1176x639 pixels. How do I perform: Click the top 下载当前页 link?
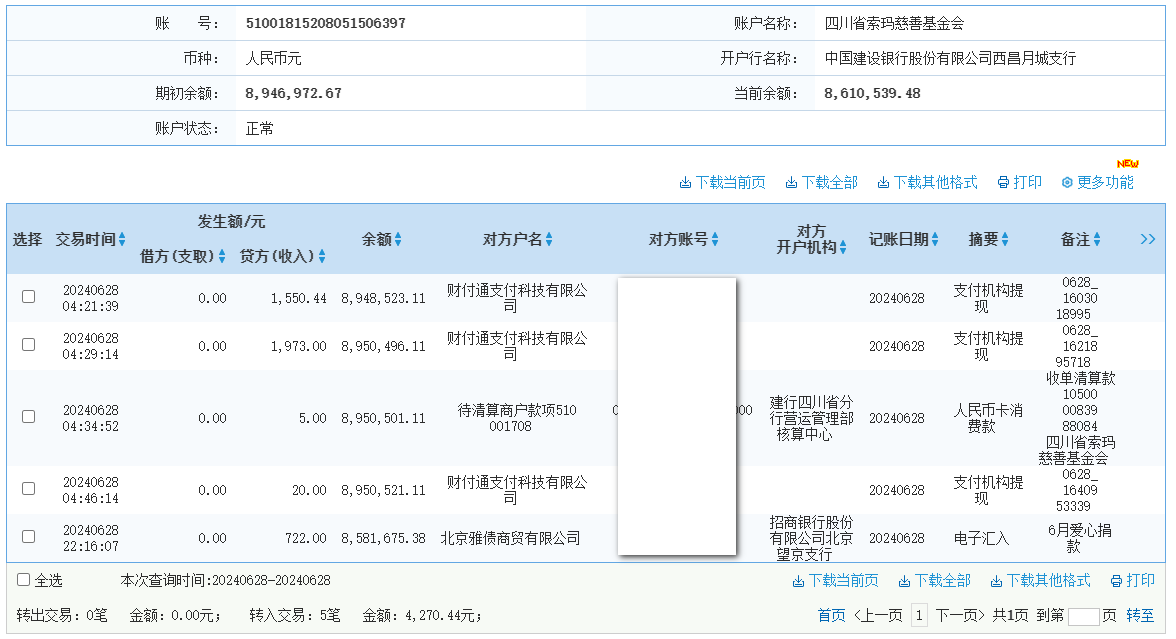pos(730,183)
